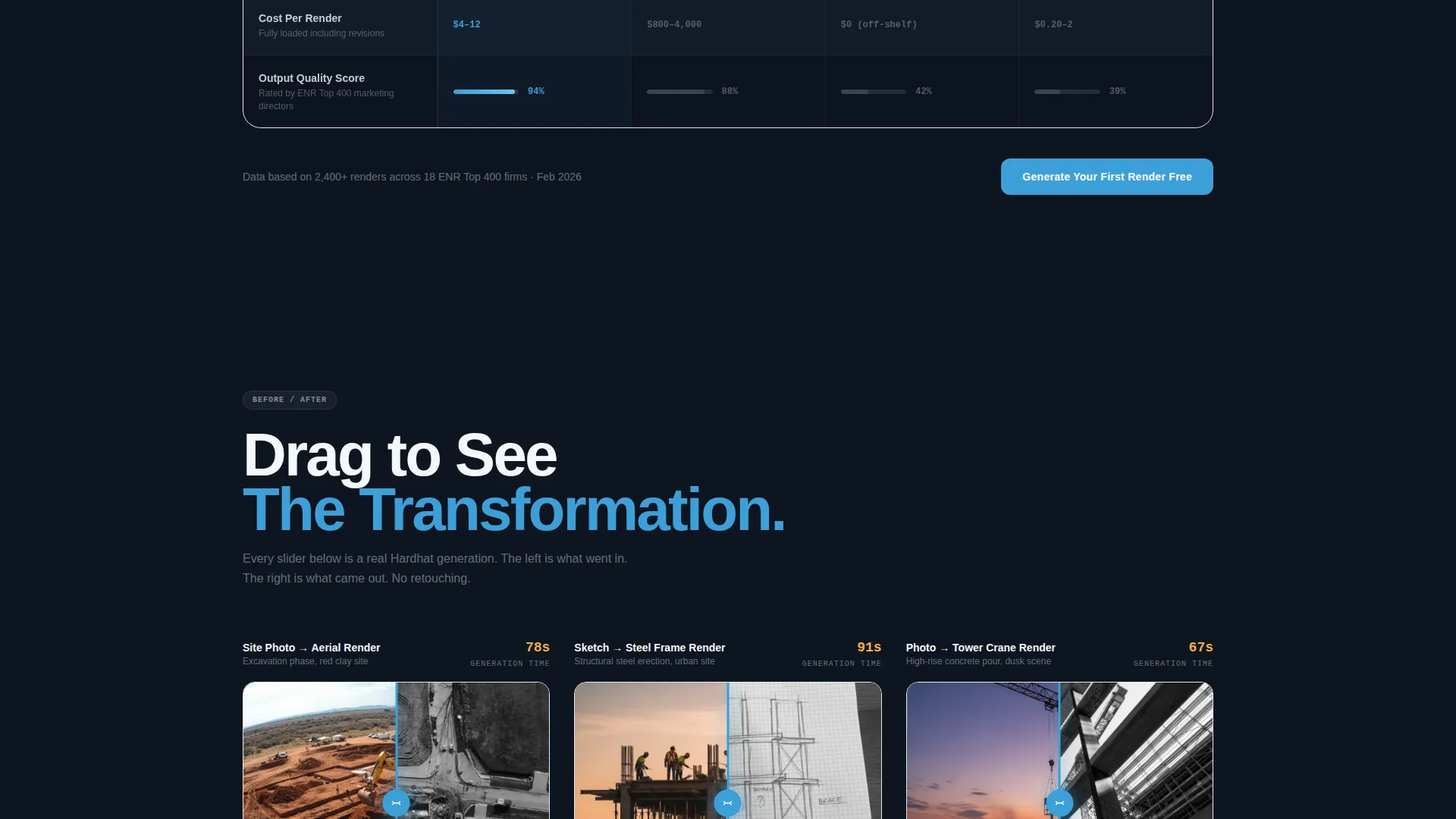Screen dimensions: 1456x819
Task: Click the High-rise concrete pour, dusk scene caption
Action: point(978,661)
